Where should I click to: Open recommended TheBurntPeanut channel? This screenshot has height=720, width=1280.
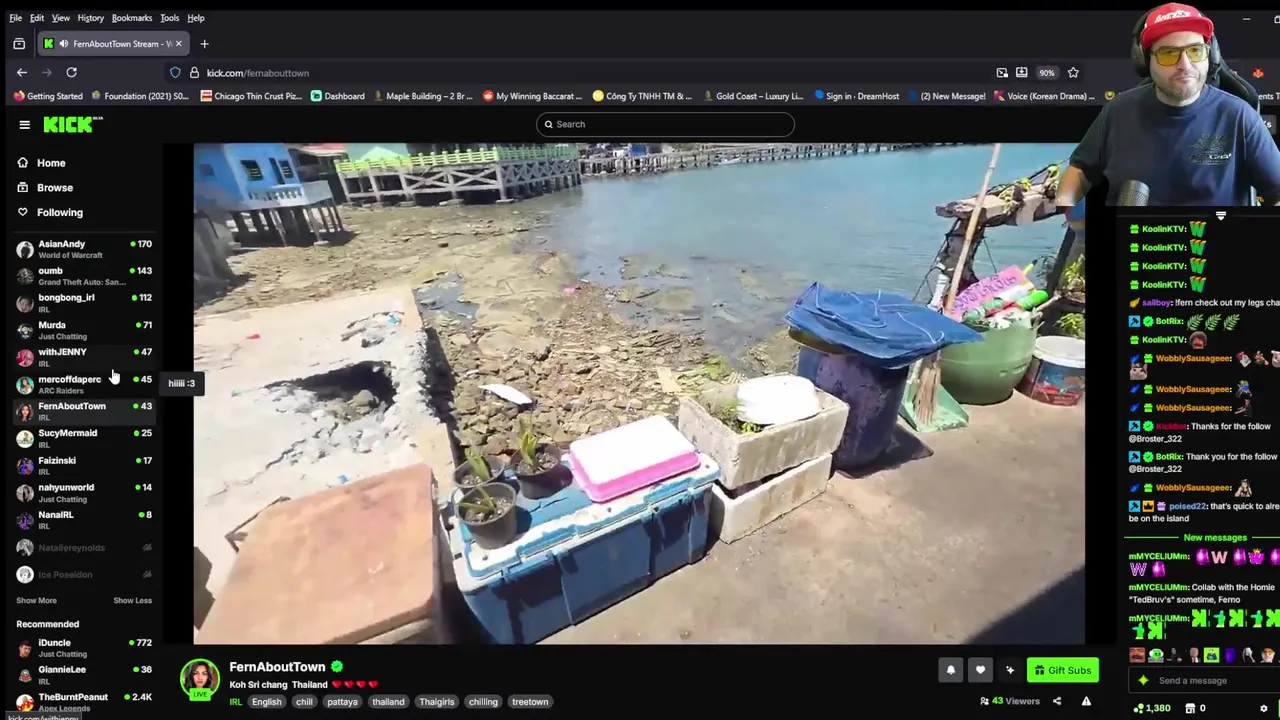pyautogui.click(x=84, y=702)
